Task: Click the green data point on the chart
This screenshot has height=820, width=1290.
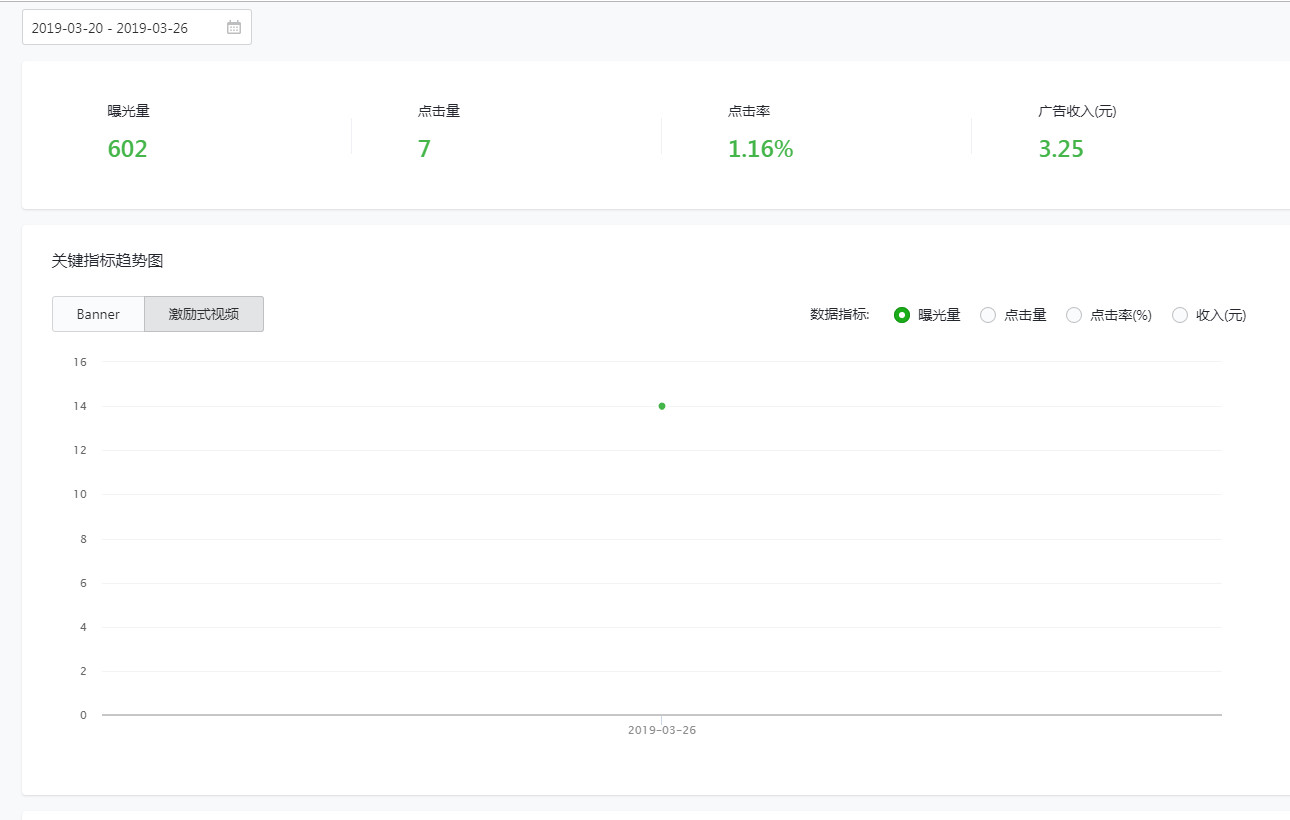Action: tap(662, 406)
